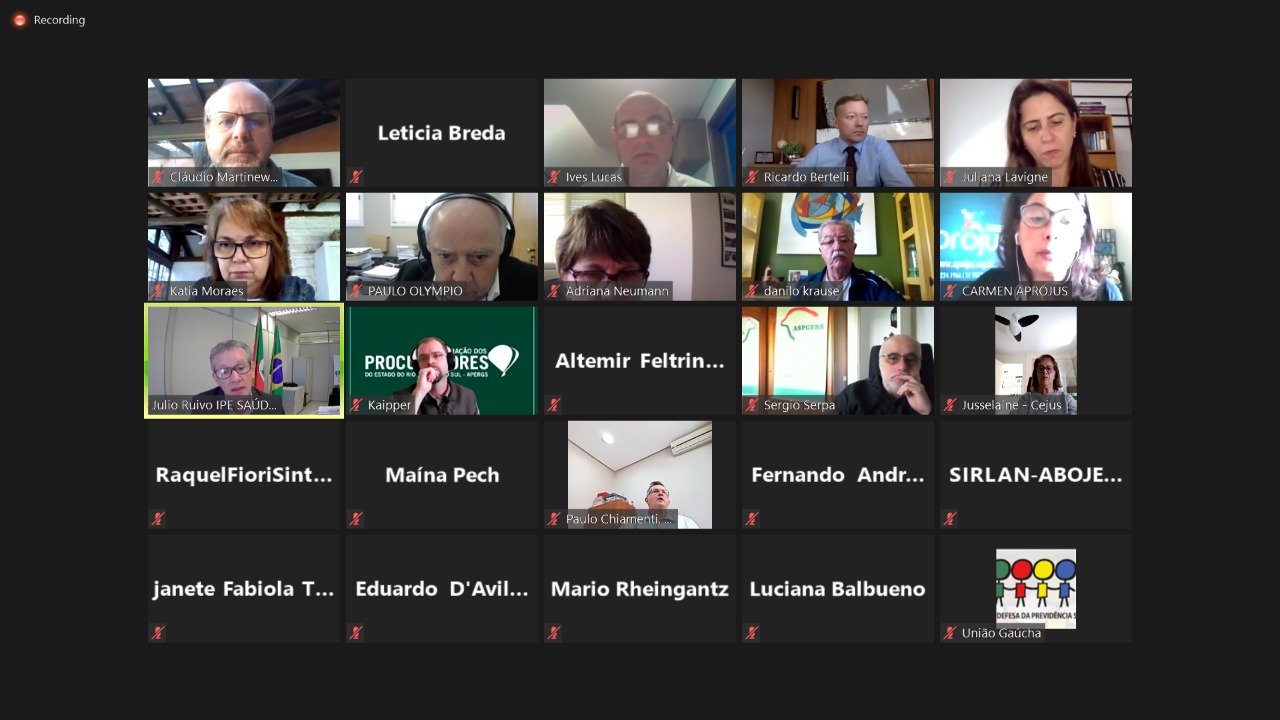The width and height of the screenshot is (1280, 720).
Task: Click the red Recording indicator icon
Action: (19, 20)
